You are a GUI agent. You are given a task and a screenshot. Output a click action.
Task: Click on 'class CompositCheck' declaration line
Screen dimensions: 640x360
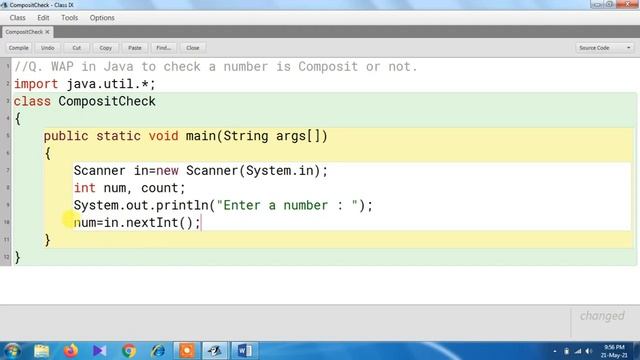coord(85,101)
